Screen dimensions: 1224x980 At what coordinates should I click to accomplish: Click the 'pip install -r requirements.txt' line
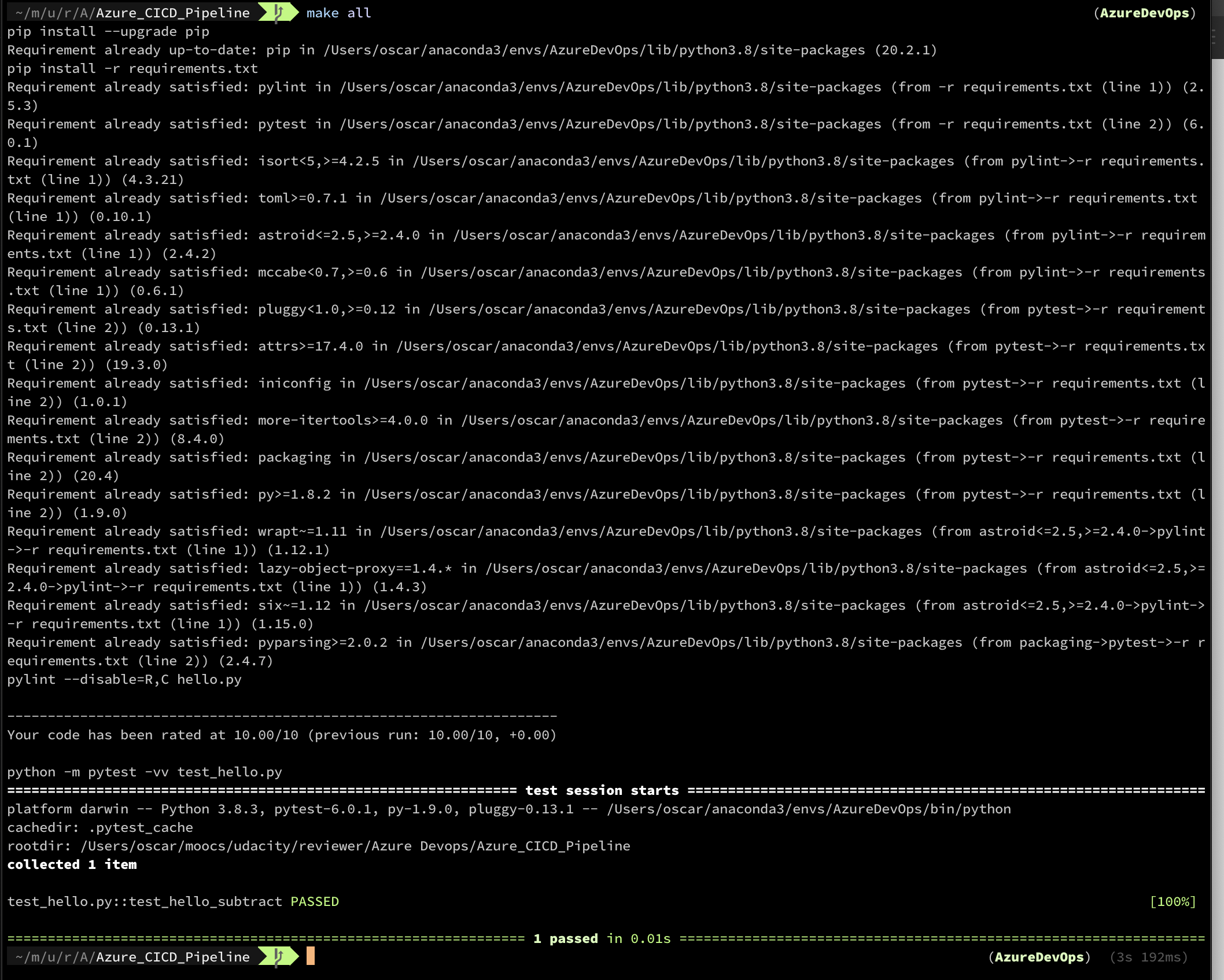click(x=132, y=68)
